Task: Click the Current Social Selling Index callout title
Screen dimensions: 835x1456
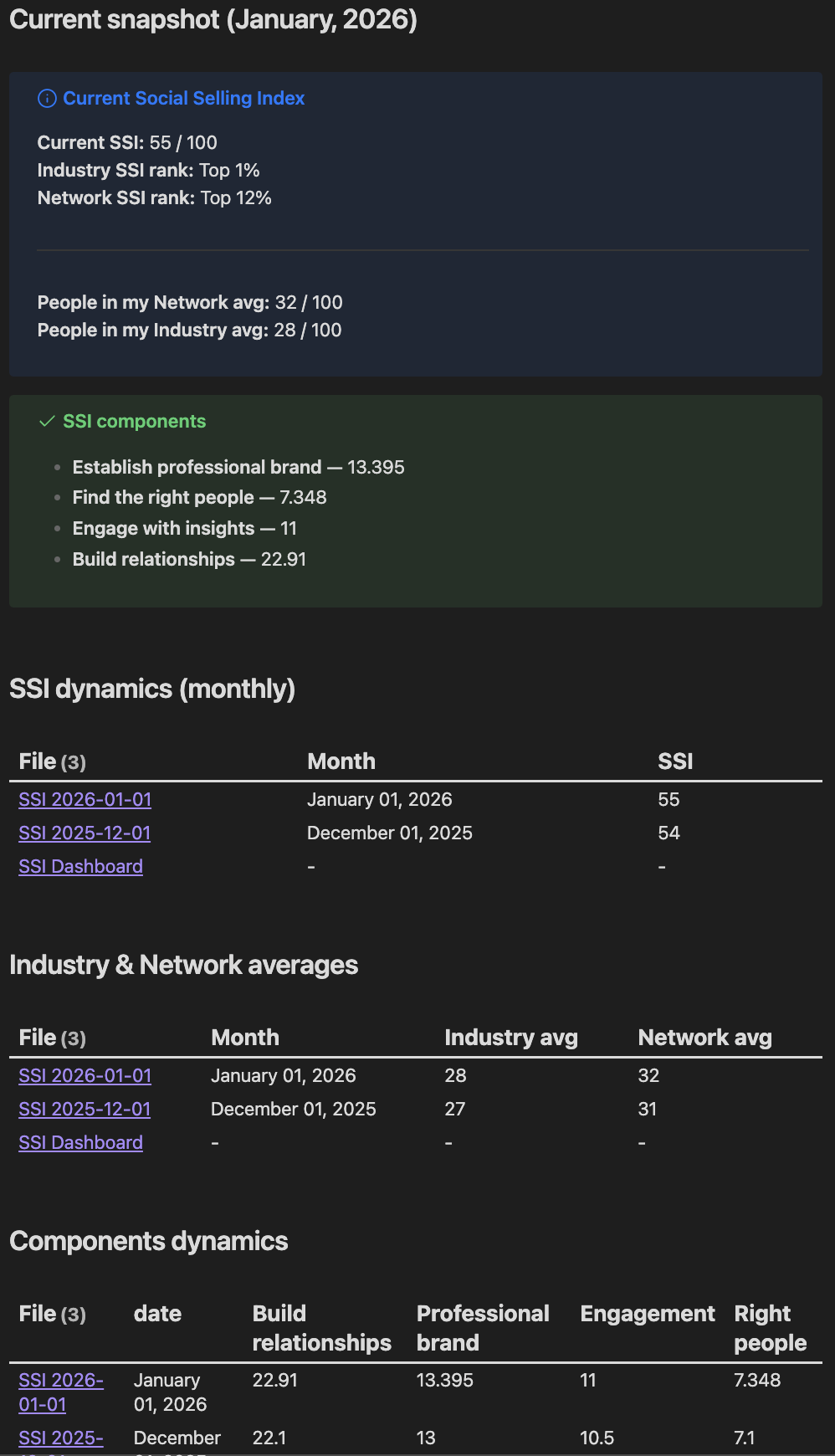Action: pyautogui.click(x=183, y=99)
